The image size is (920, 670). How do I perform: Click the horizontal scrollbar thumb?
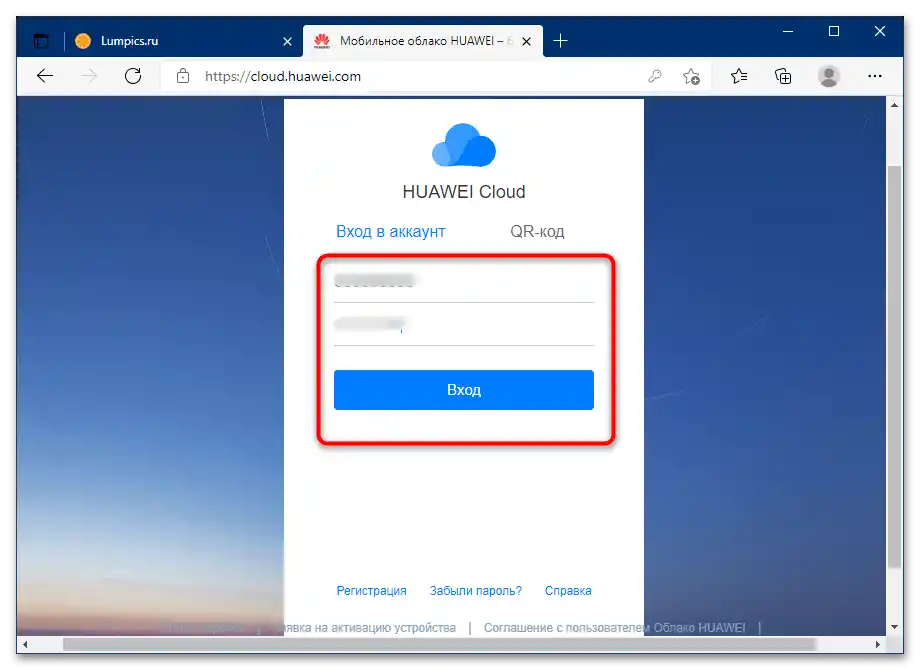(x=439, y=644)
